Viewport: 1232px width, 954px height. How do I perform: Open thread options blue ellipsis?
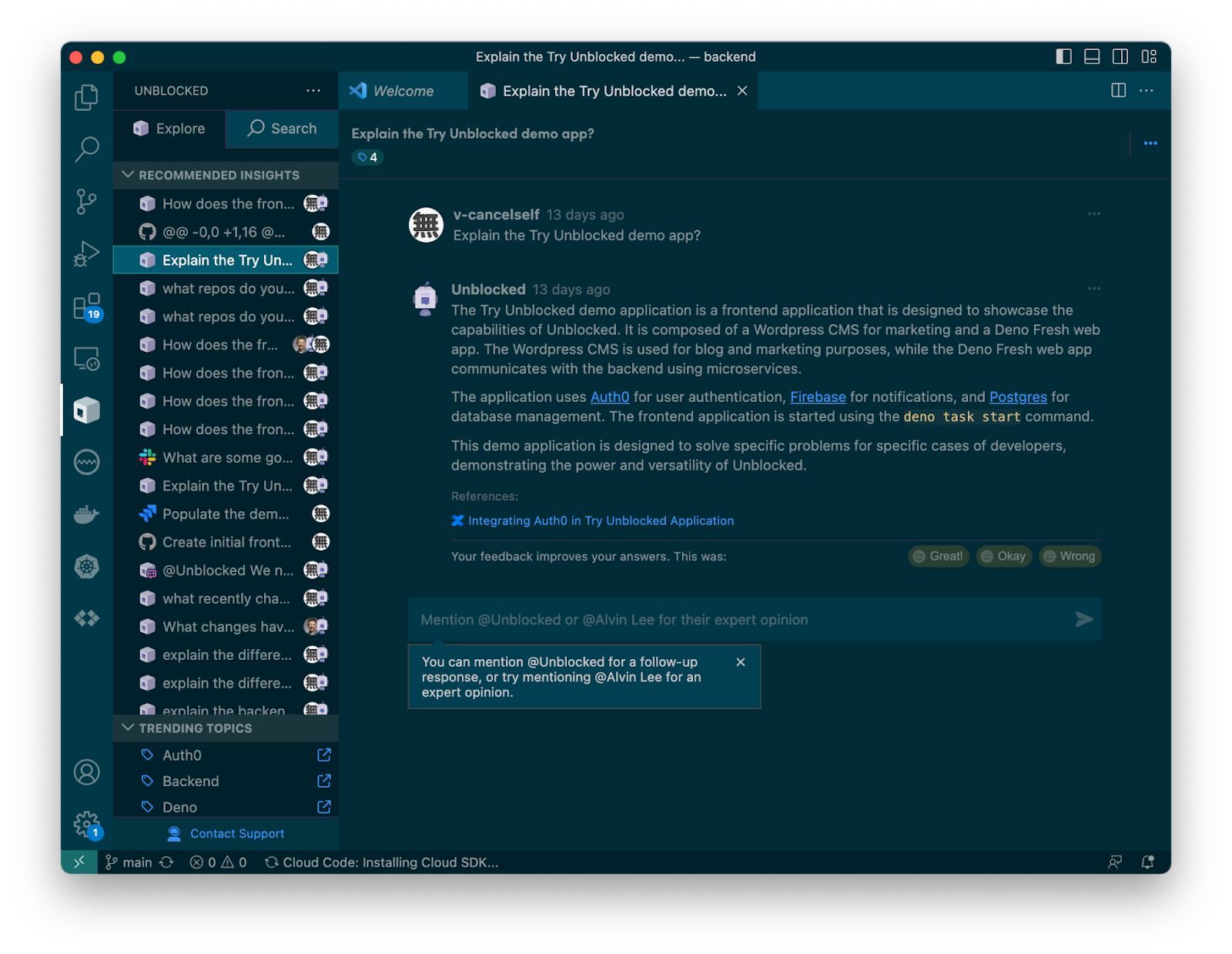[x=1150, y=143]
